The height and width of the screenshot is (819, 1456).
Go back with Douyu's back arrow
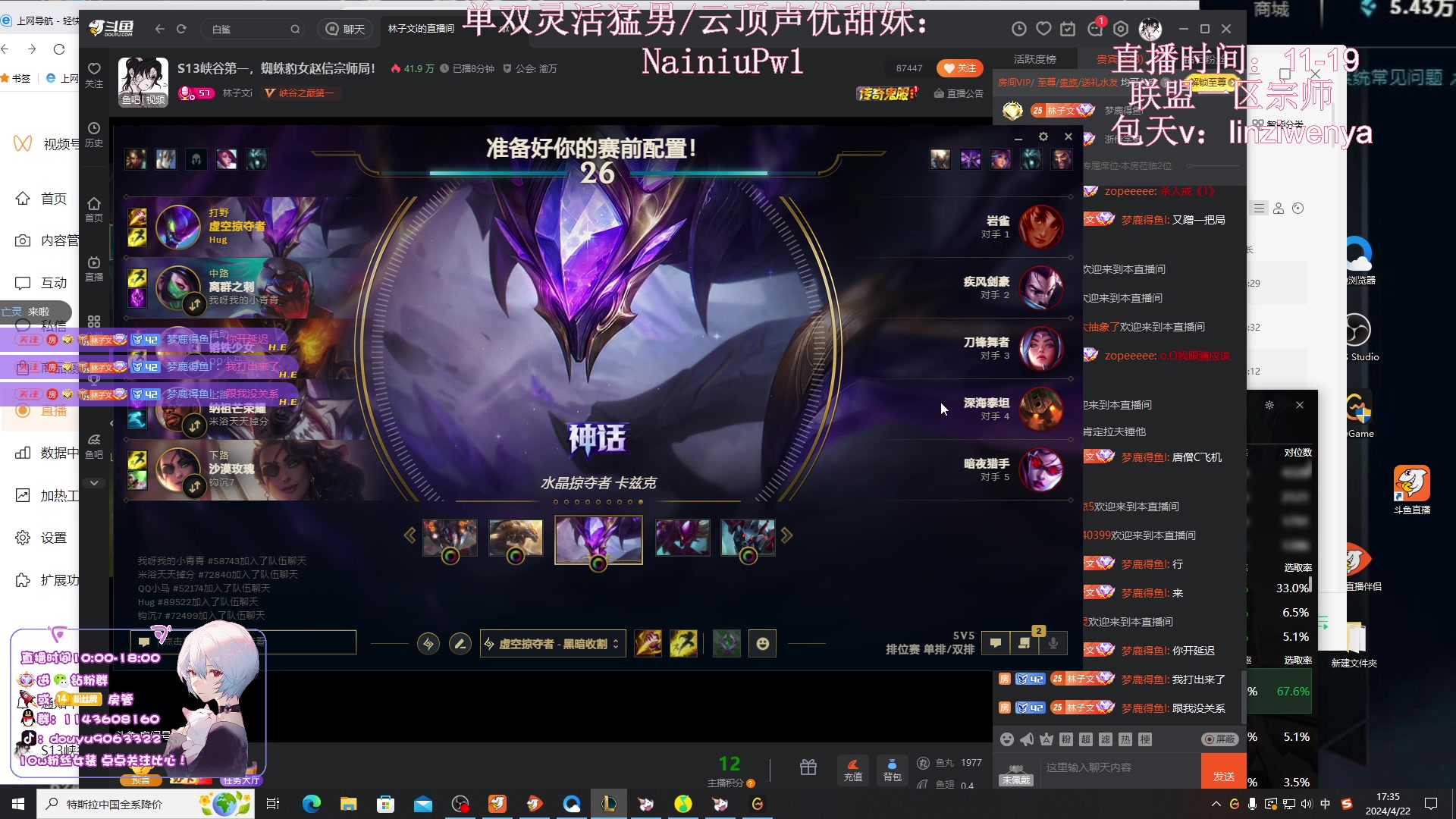click(159, 29)
